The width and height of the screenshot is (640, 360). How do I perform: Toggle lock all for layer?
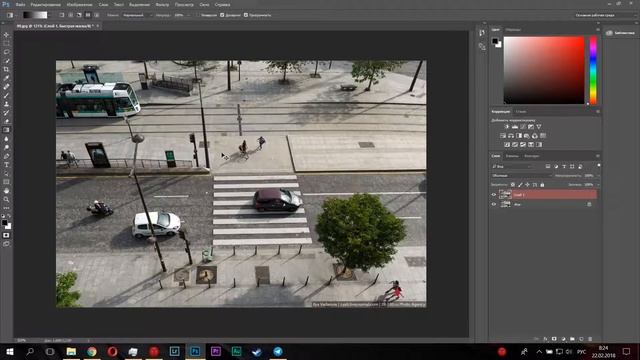pyautogui.click(x=542, y=185)
